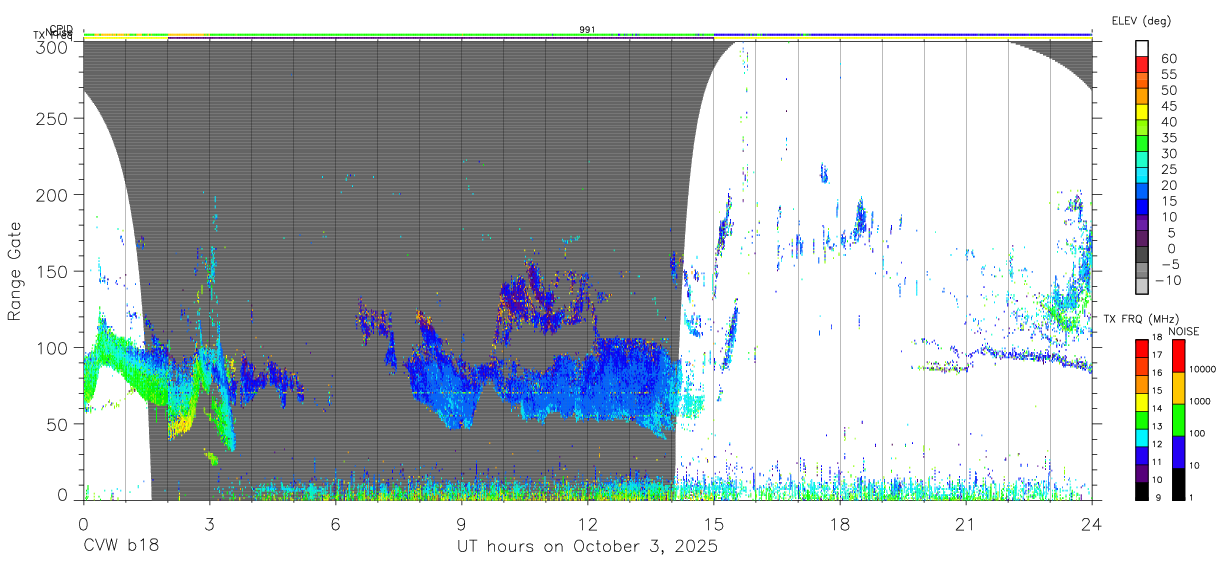Click the "−10" label in ELEV legend
This screenshot has height=567, width=1228.
click(1170, 280)
